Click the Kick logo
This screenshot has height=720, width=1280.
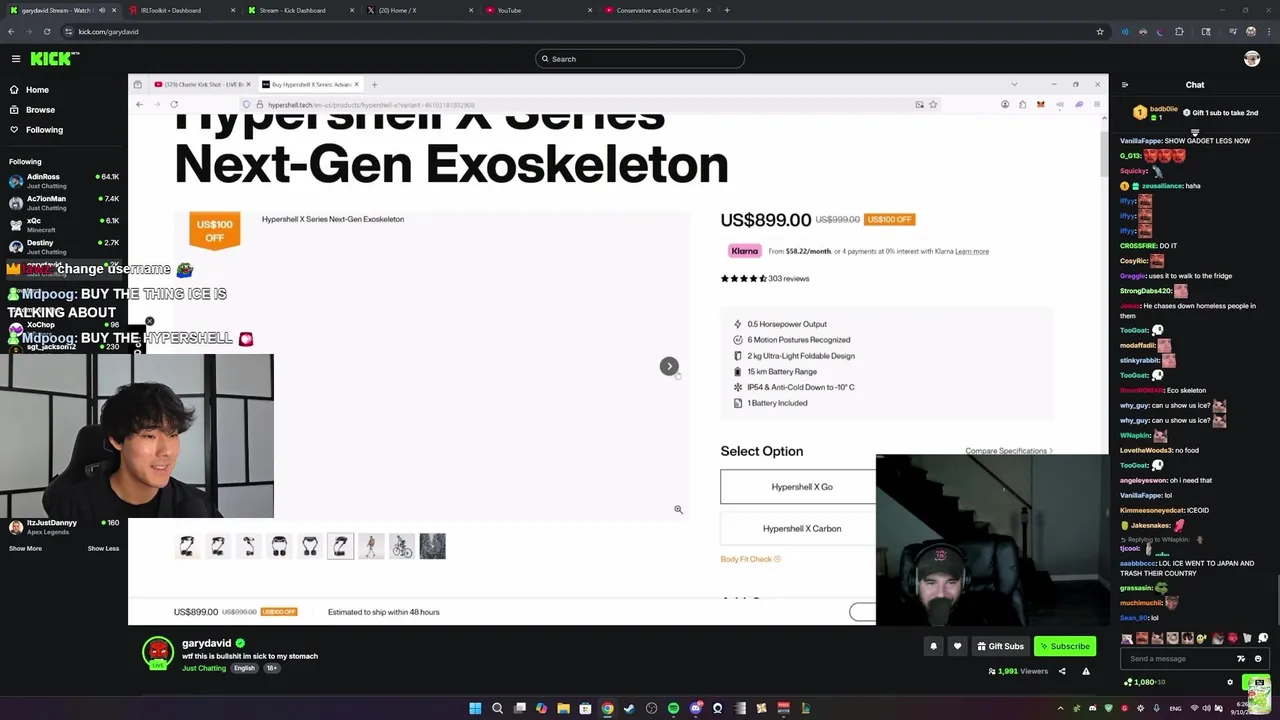(52, 59)
